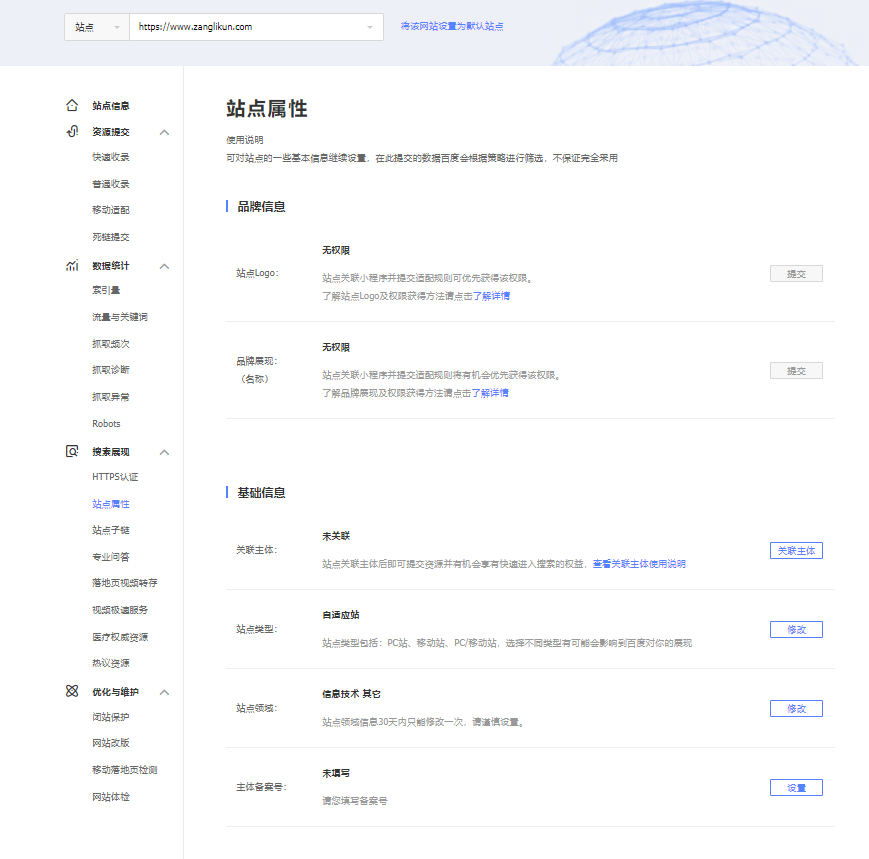Screen dimensions: 869x859
Task: Go to the HTTPS认证 page
Action: (x=115, y=477)
